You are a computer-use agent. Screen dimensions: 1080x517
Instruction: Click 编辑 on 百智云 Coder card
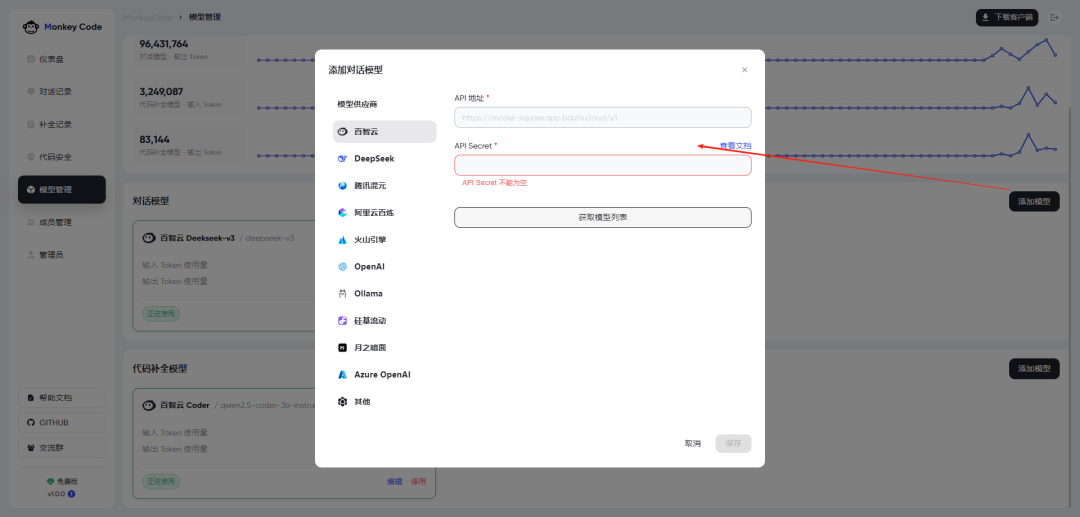click(394, 481)
